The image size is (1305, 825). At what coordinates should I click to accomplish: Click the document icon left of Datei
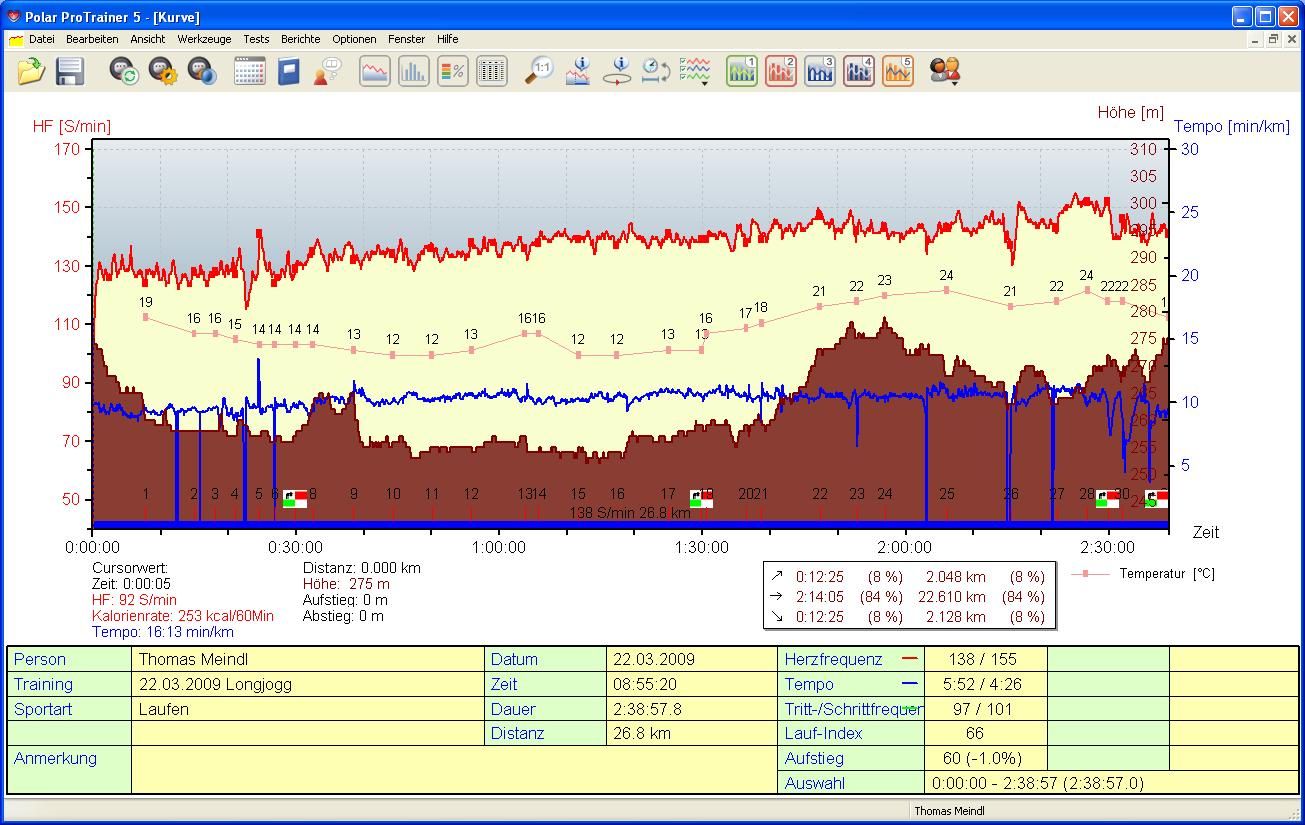point(16,40)
